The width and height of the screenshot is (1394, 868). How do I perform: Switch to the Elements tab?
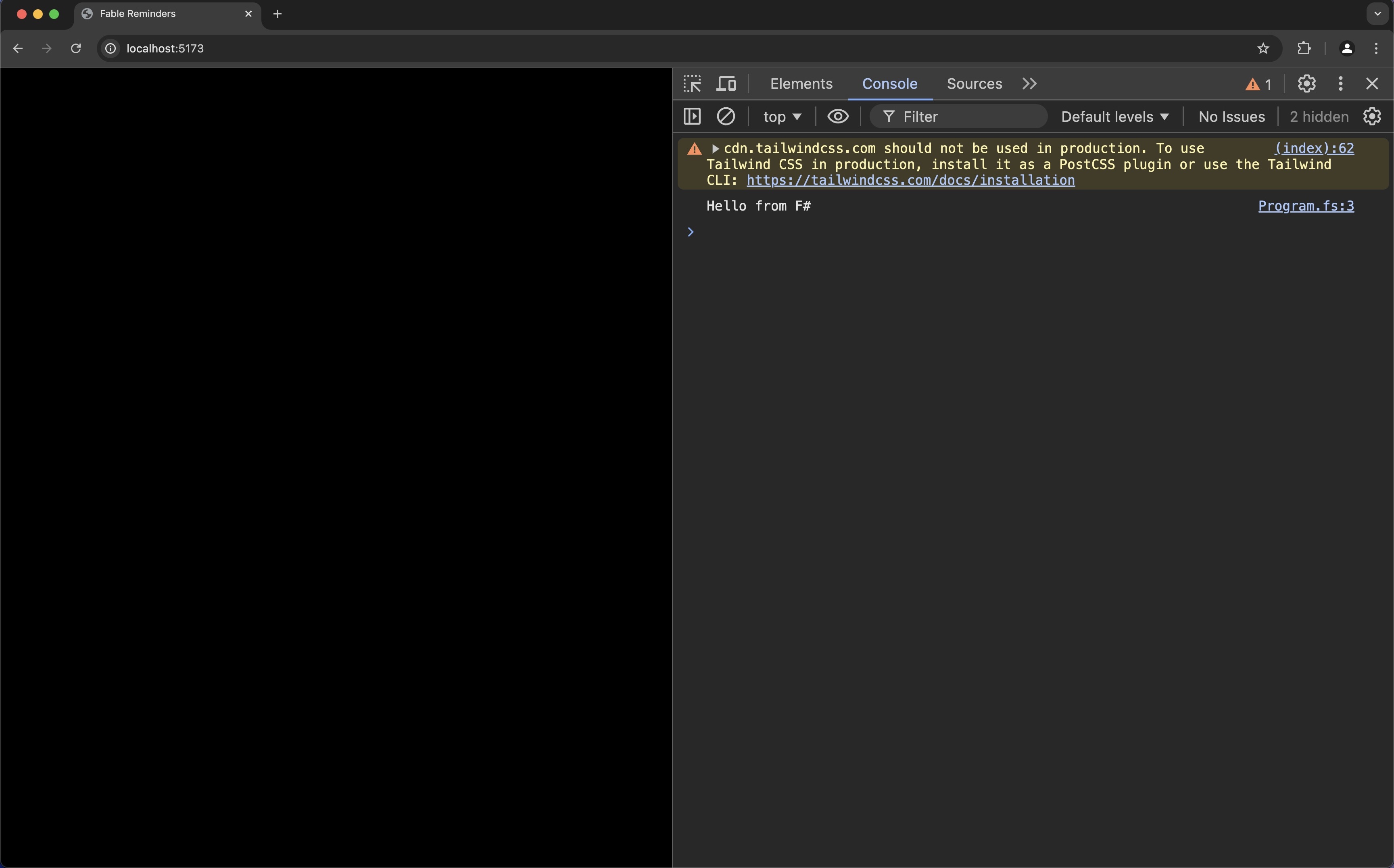pos(801,84)
